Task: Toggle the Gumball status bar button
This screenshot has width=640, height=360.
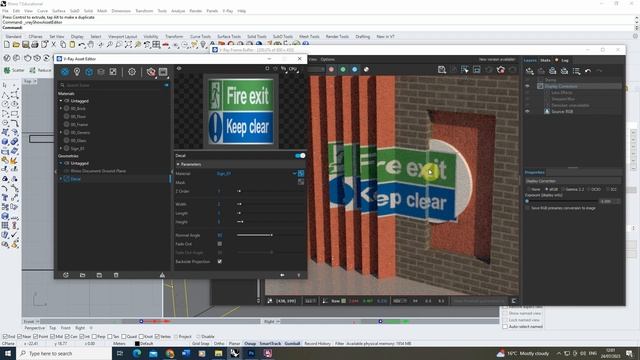Action: point(292,343)
